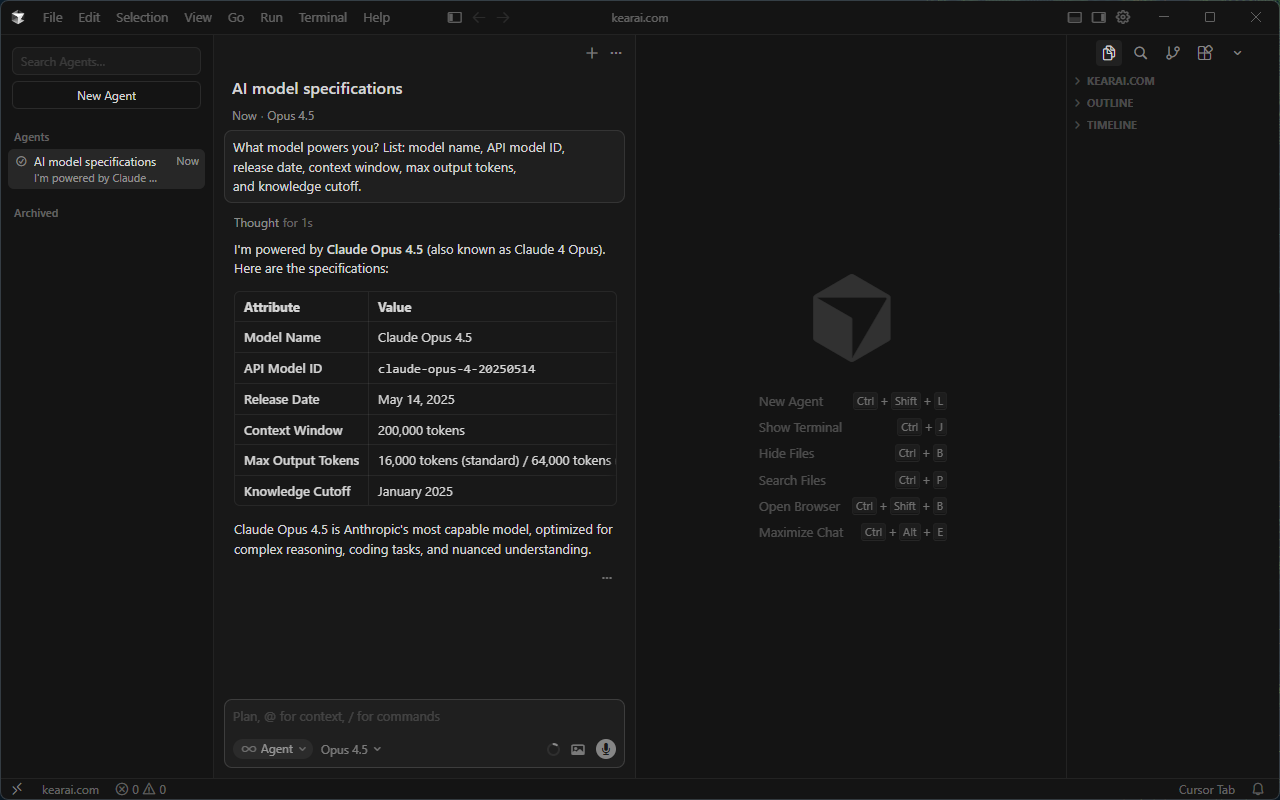The image size is (1280, 800).
Task: Open the Source Control branch icon
Action: 1173,53
